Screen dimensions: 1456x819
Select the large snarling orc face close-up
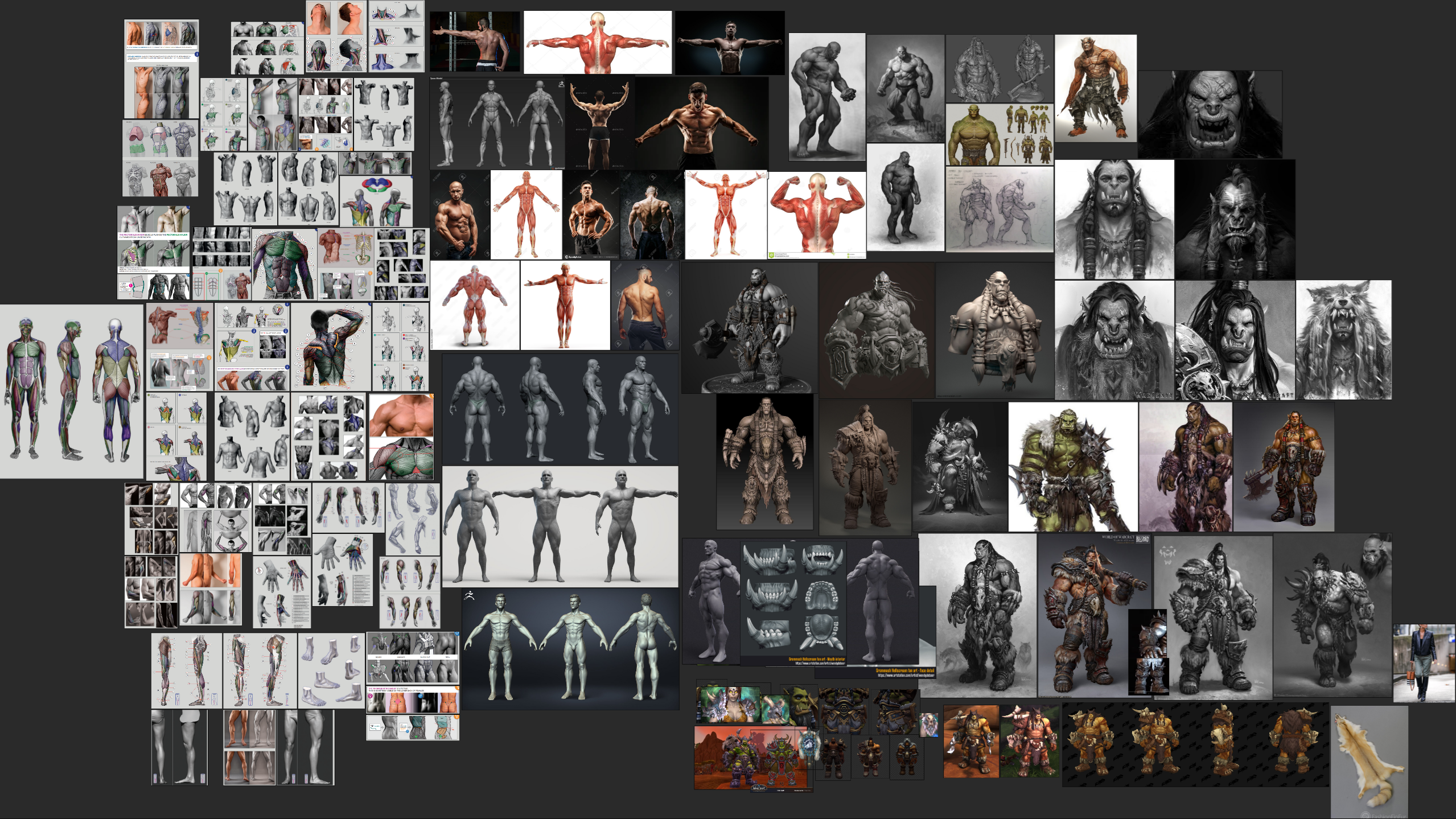click(1210, 114)
